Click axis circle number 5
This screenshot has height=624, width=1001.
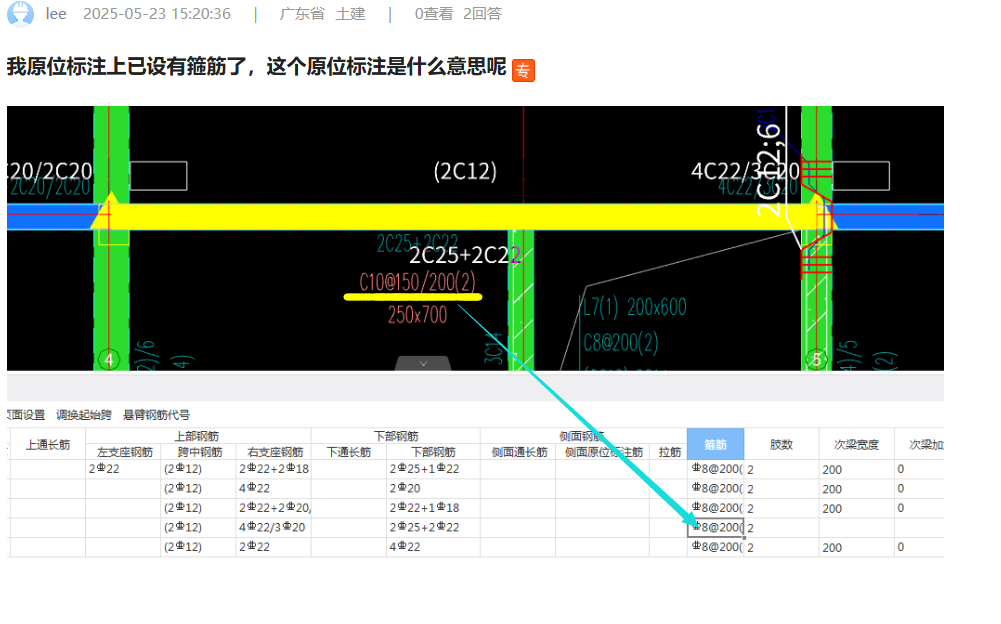pos(817,360)
